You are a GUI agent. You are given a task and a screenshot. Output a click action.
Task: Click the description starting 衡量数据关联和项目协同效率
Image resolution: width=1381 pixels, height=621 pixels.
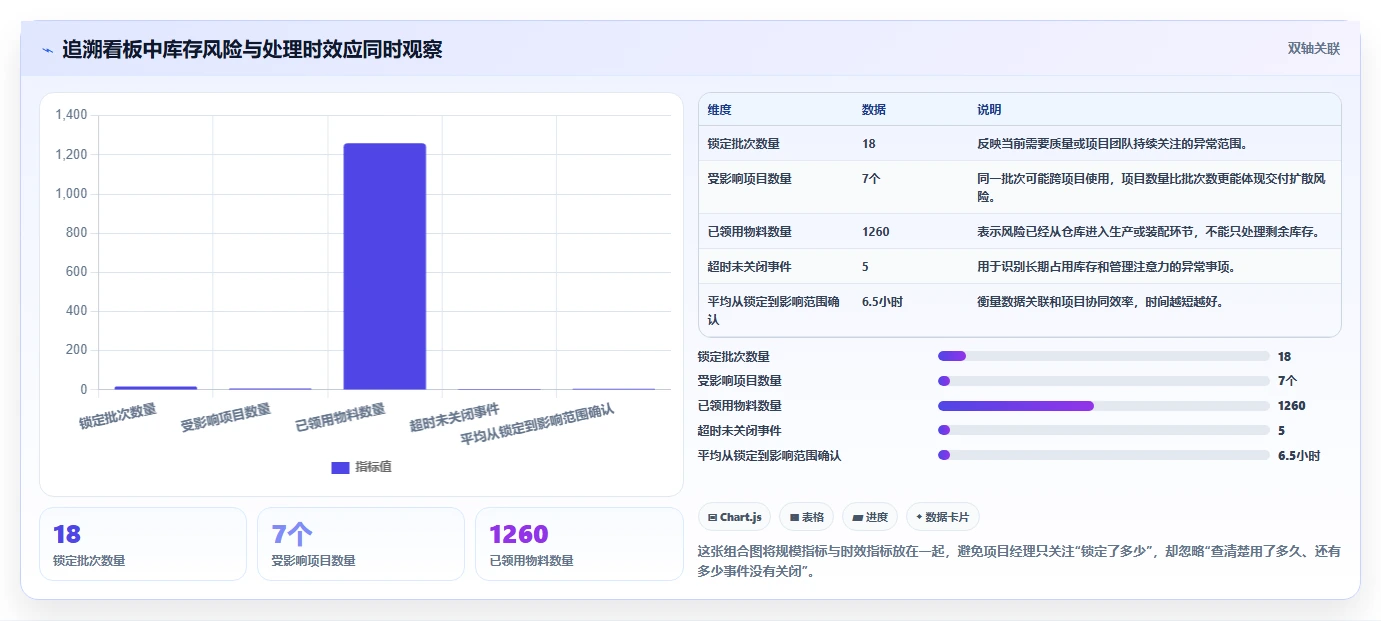[1100, 301]
